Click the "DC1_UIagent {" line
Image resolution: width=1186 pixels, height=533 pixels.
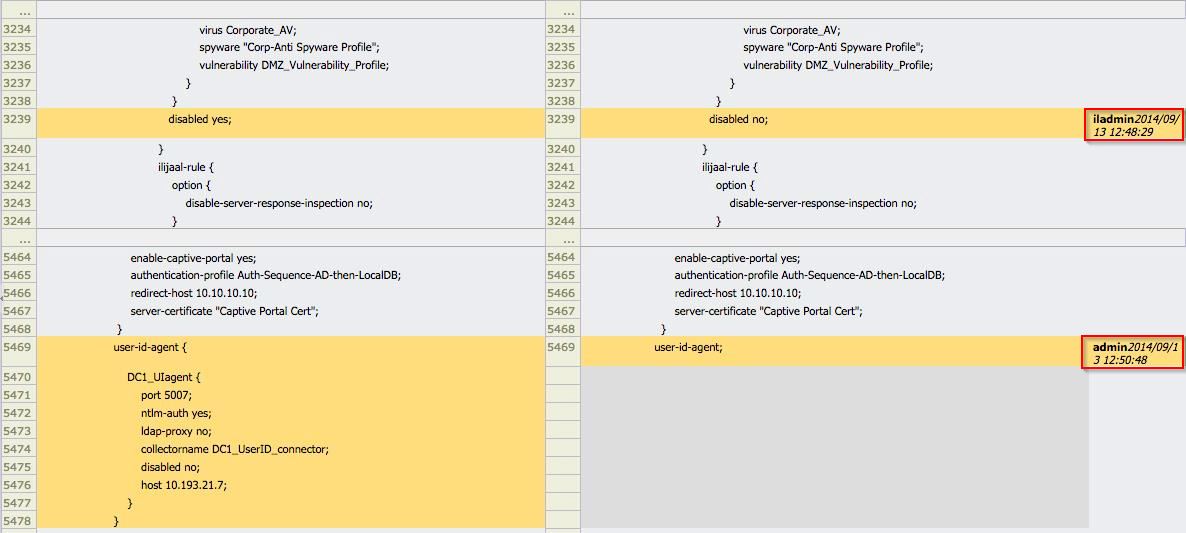coord(163,377)
